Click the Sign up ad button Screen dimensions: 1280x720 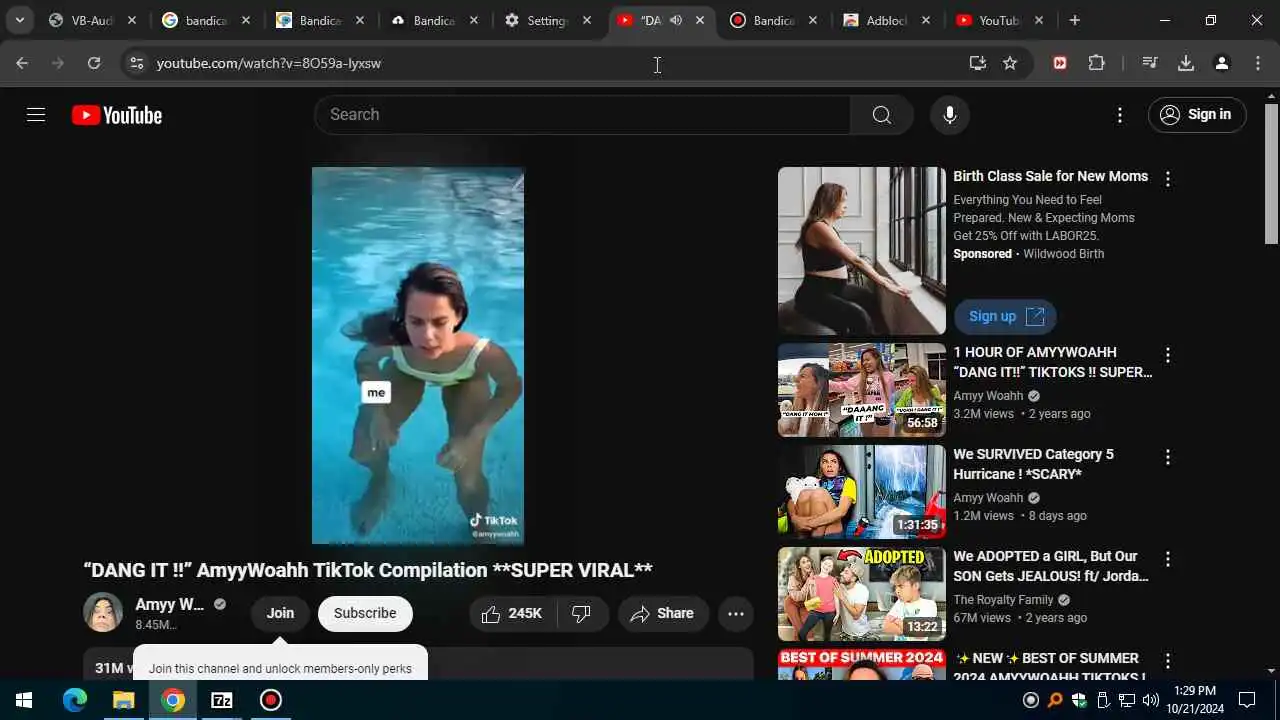click(1005, 317)
